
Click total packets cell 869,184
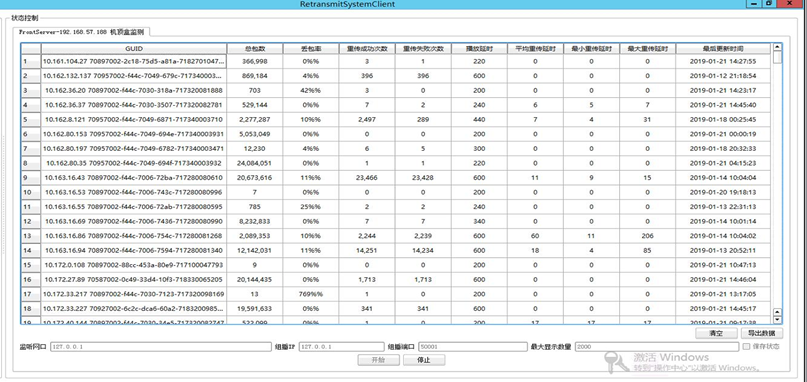pyautogui.click(x=254, y=76)
